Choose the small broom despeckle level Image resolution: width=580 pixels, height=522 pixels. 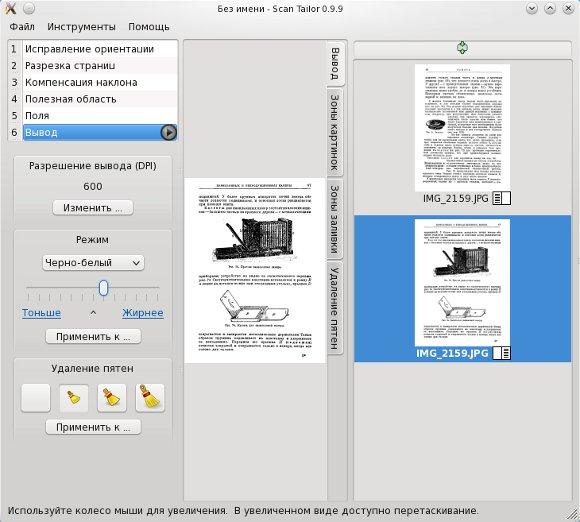(x=74, y=398)
